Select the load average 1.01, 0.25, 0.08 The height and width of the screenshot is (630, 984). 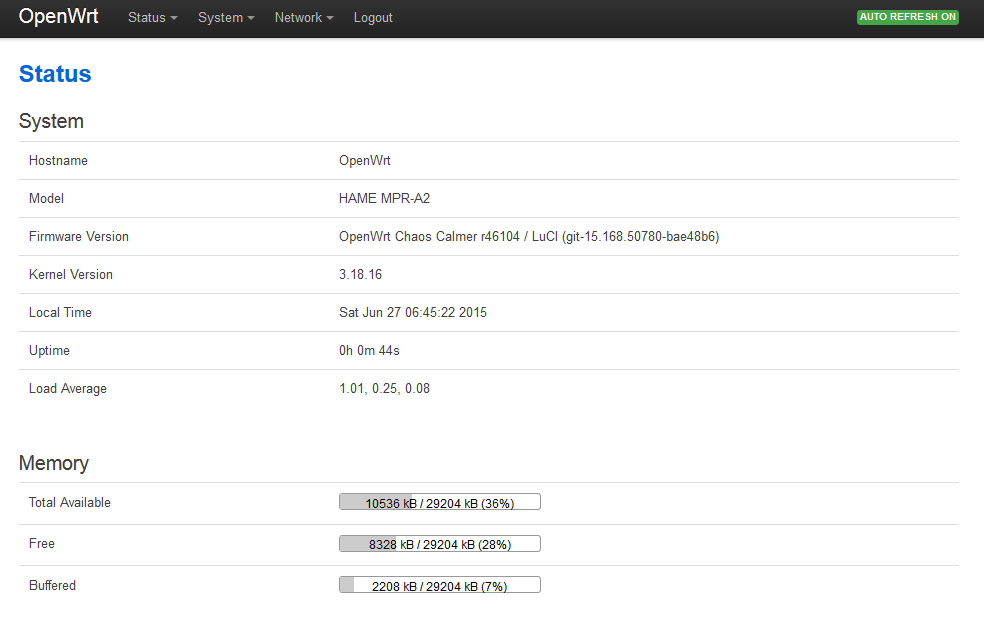coord(384,388)
